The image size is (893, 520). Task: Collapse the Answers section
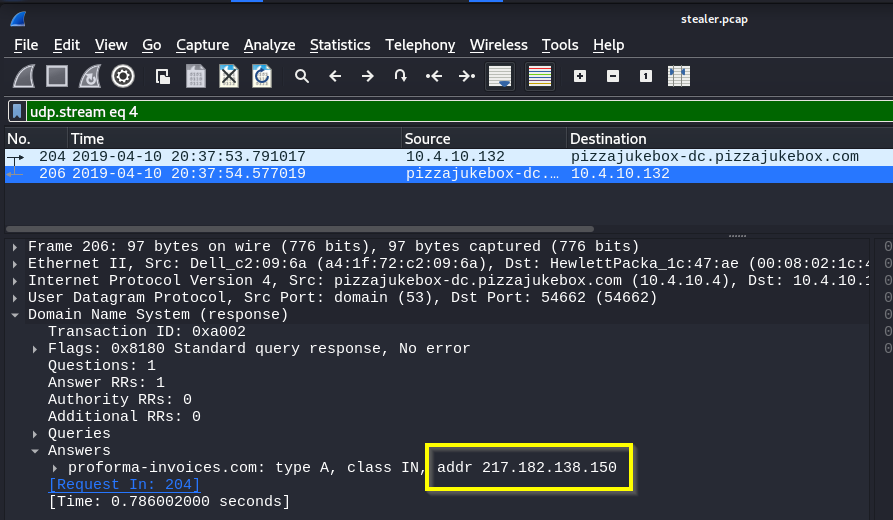coord(36,451)
